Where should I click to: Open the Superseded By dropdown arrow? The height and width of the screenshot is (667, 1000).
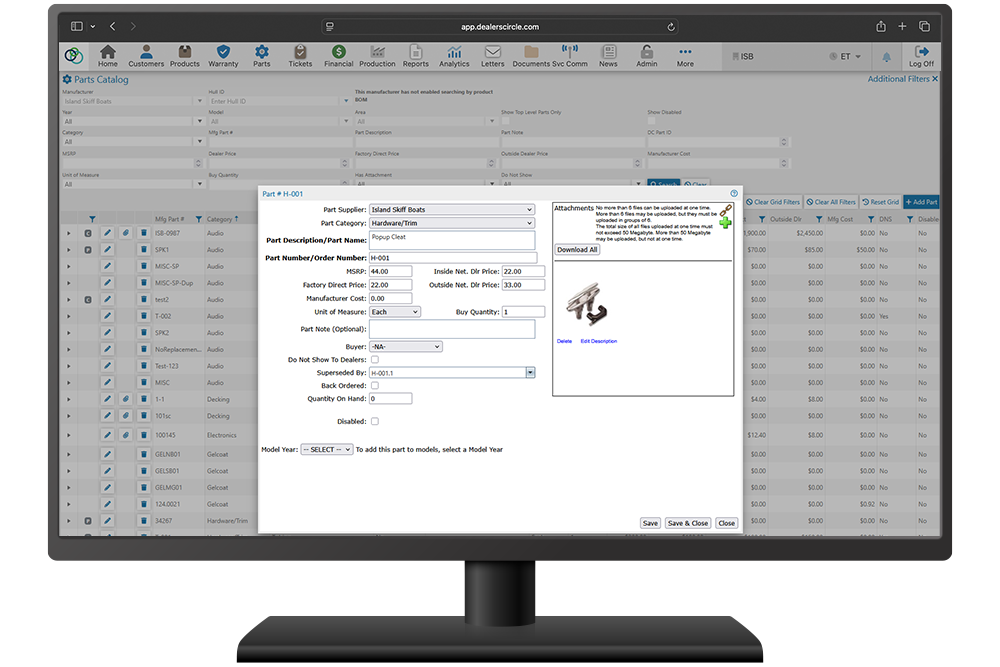coord(530,373)
